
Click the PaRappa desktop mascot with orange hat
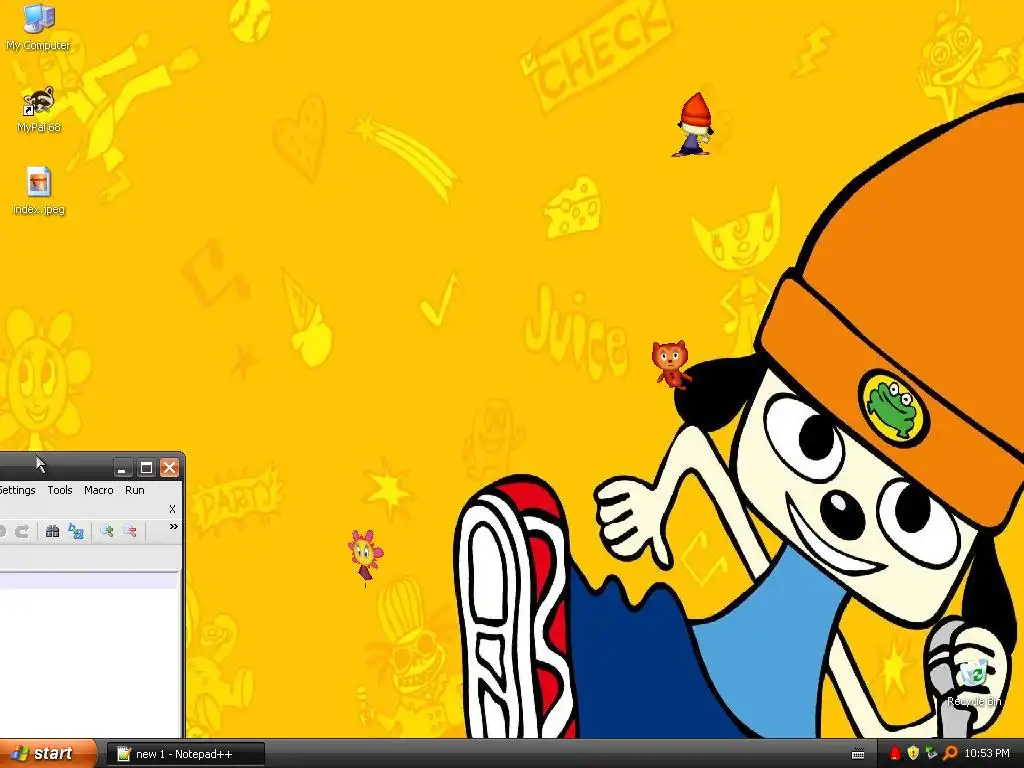[693, 125]
